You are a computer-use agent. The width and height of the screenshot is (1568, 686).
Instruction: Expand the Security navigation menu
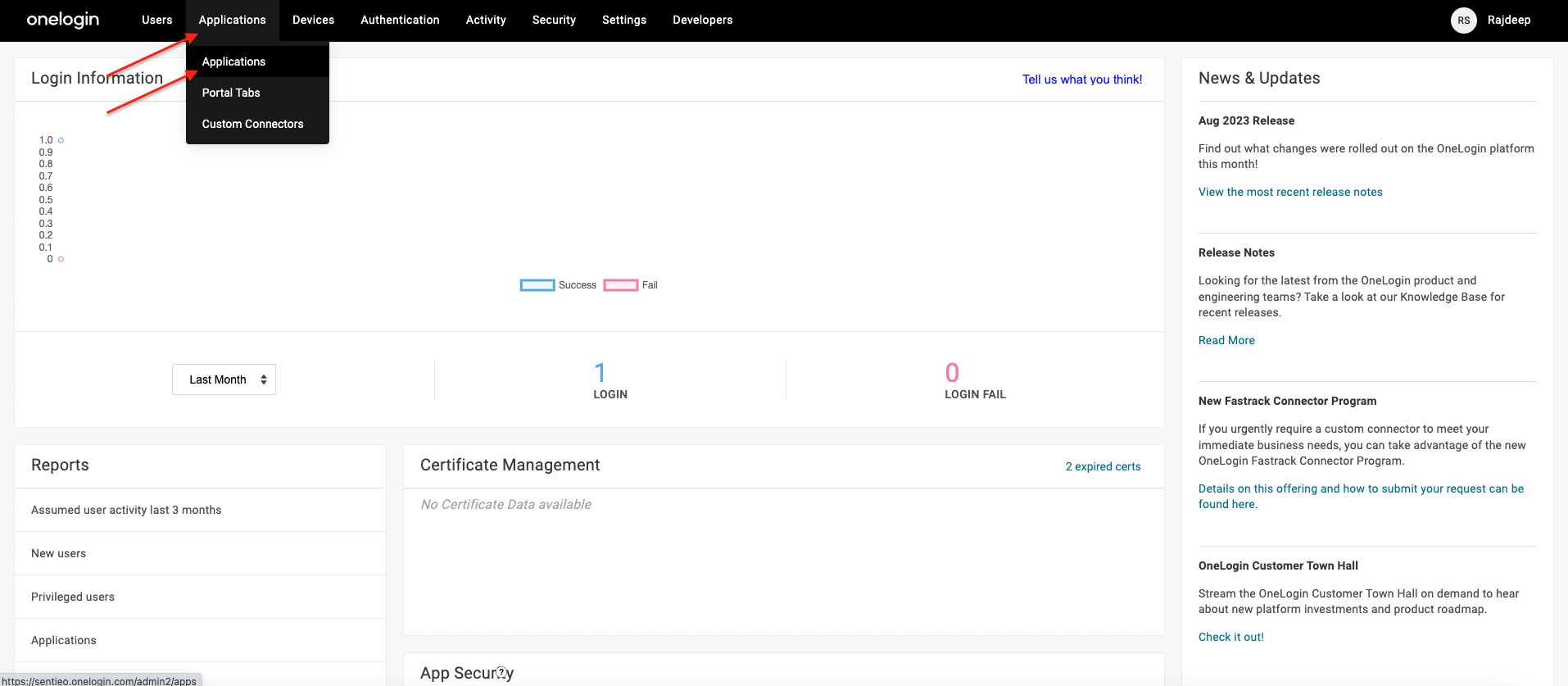click(554, 20)
